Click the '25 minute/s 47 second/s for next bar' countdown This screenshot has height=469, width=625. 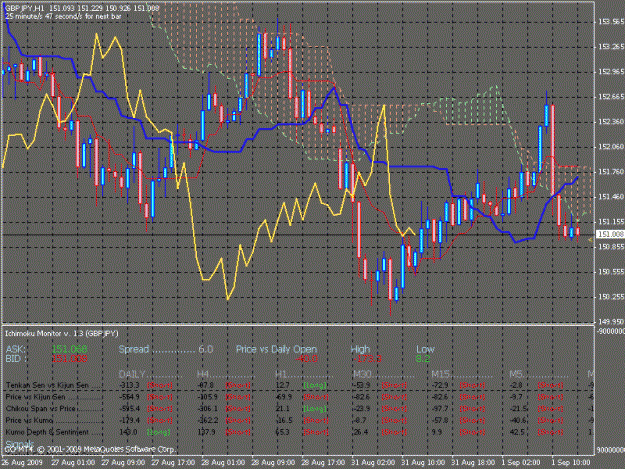point(63,16)
